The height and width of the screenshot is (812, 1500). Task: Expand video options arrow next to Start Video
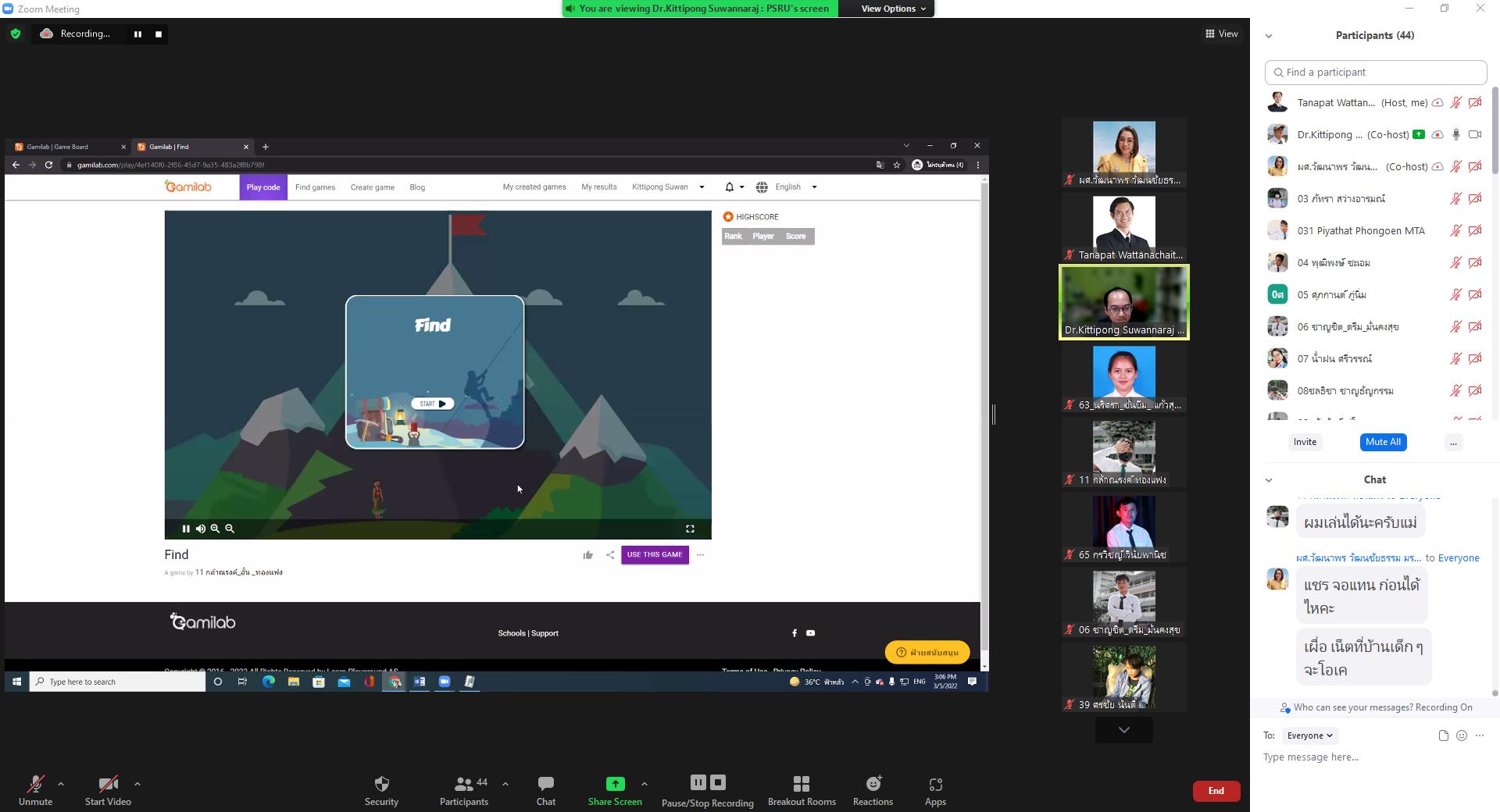coord(137,784)
